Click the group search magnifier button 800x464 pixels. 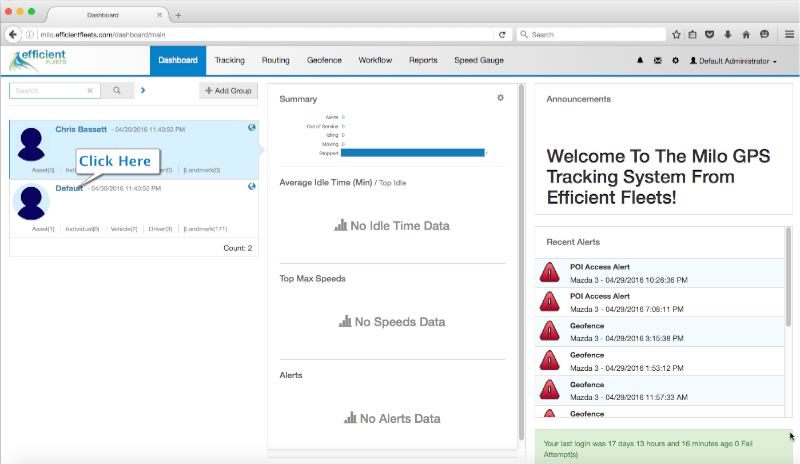tap(117, 90)
